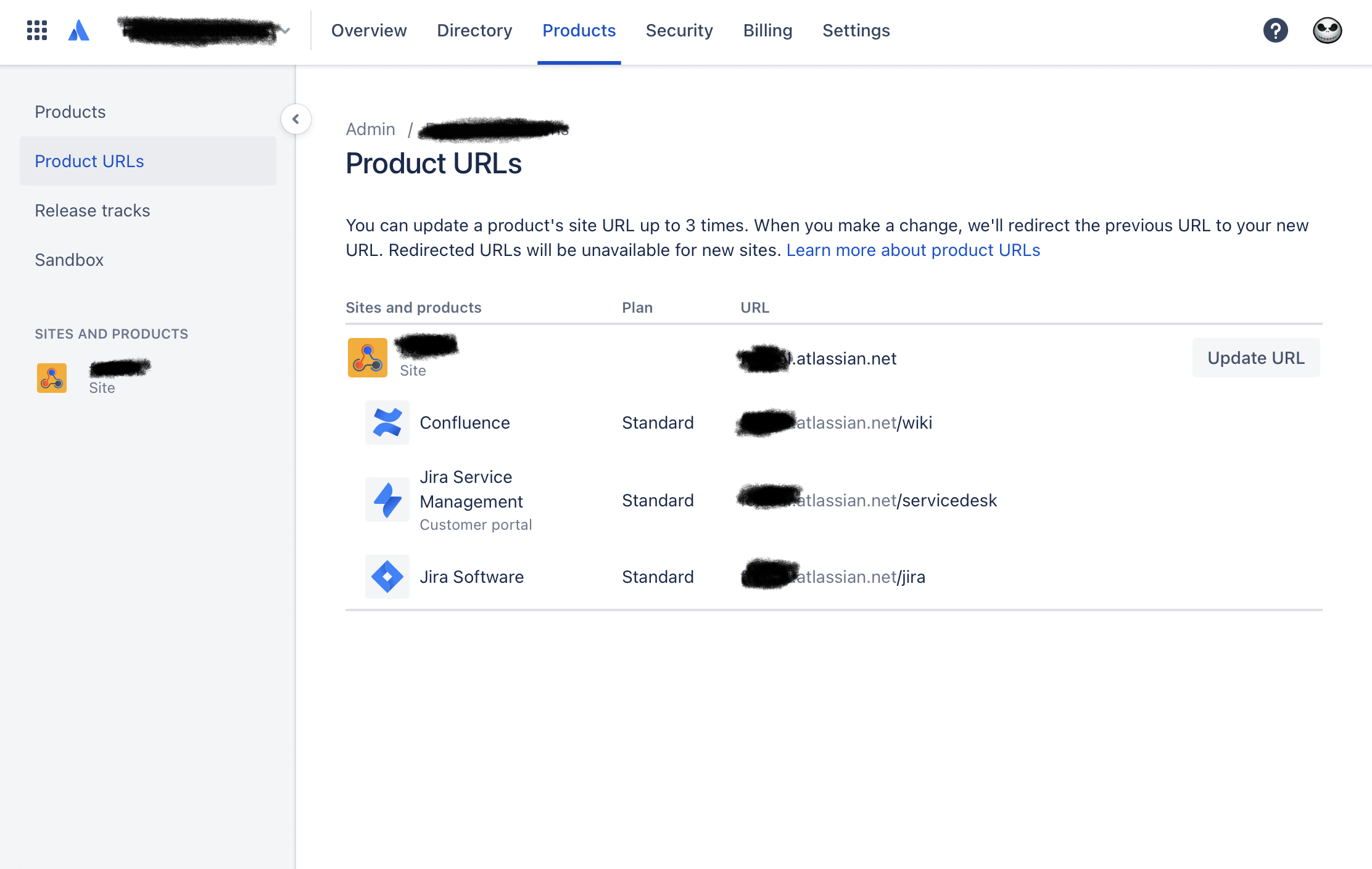Select Products in the sidebar
Image resolution: width=1372 pixels, height=869 pixels.
pos(148,112)
